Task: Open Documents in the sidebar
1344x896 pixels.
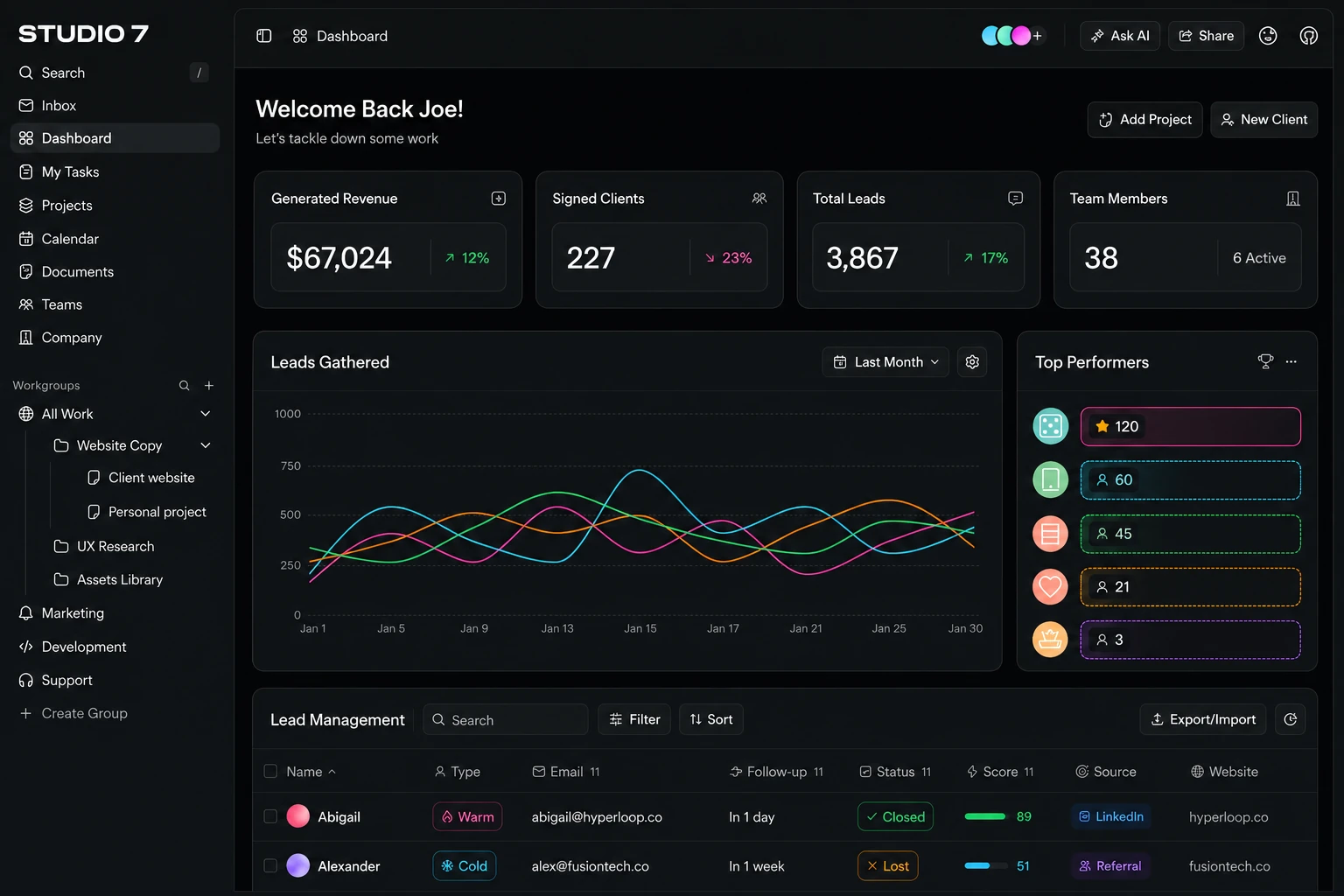Action: [x=115, y=272]
